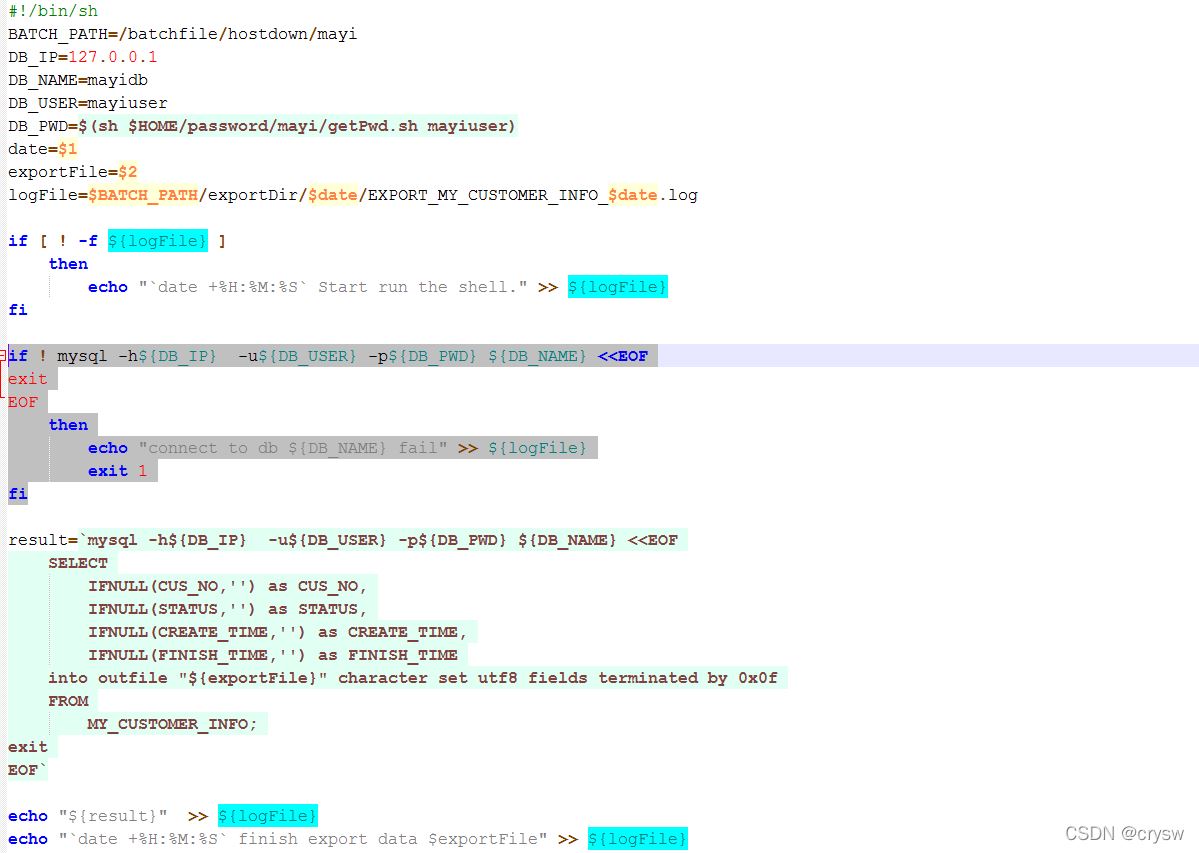
Task: Click the closing 'EOF`' line
Action: [x=28, y=769]
